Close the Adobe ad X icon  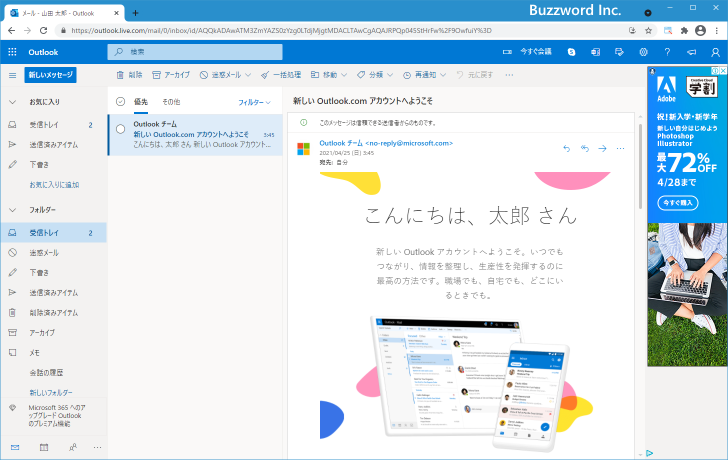coord(723,71)
